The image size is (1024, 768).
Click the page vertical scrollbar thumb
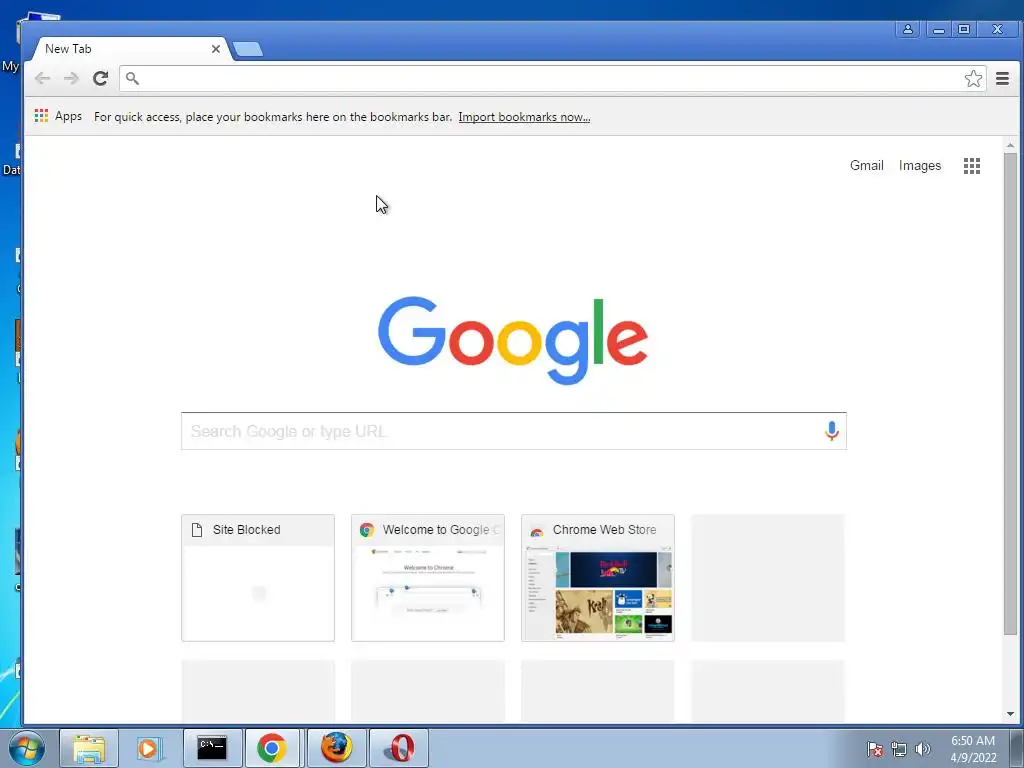pos(1010,393)
